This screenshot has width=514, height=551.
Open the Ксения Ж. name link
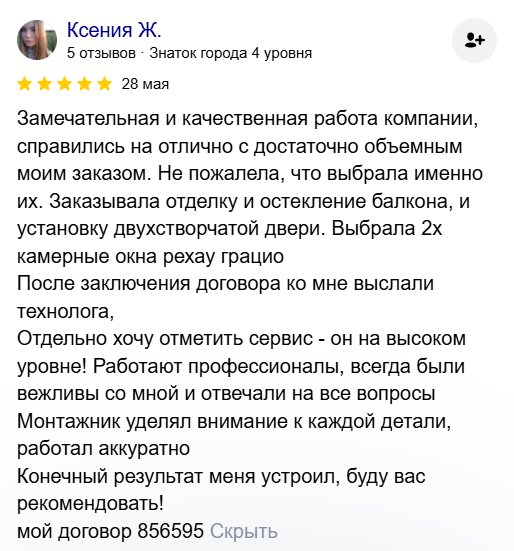(x=114, y=30)
